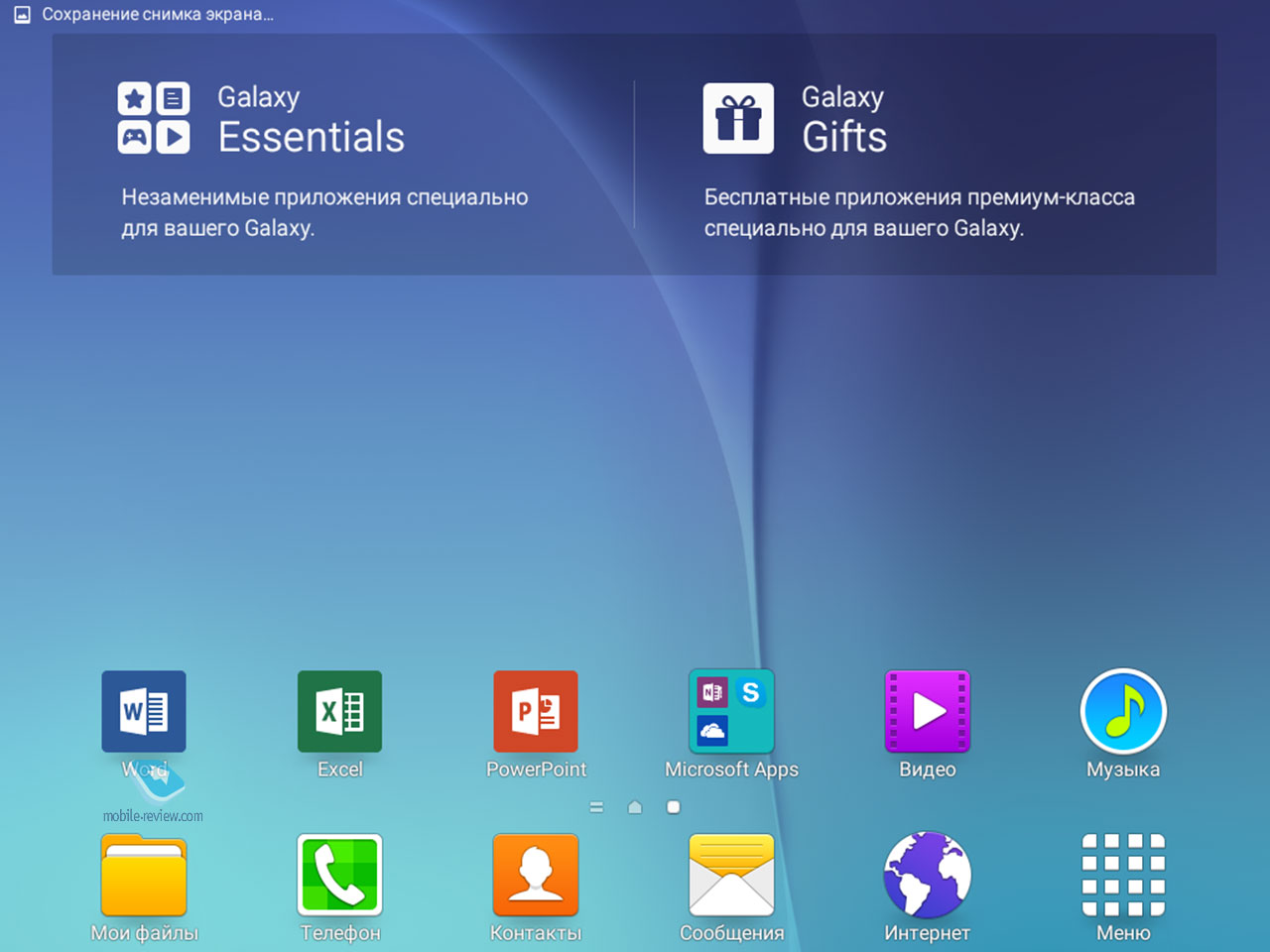Open the Galaxy Gifts title
Image resolution: width=1270 pixels, height=952 pixels.
click(844, 120)
